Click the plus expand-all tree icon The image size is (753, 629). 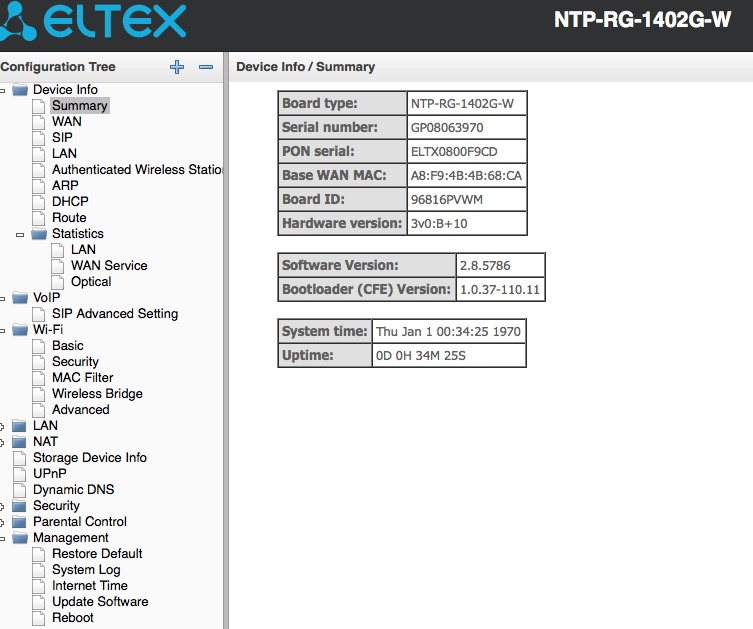click(177, 67)
